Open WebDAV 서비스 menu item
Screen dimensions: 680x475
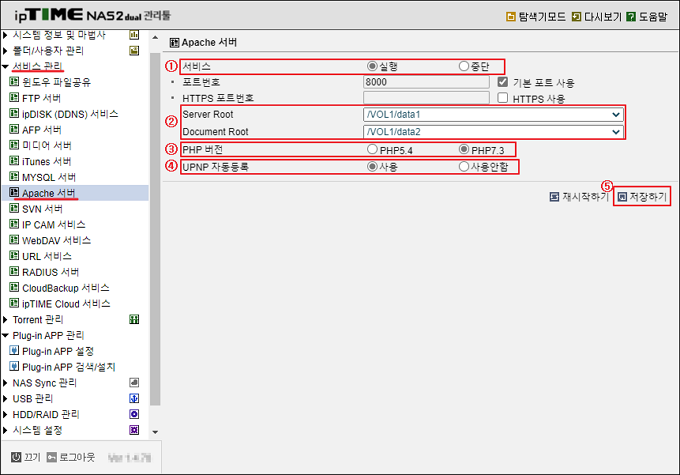(56, 240)
